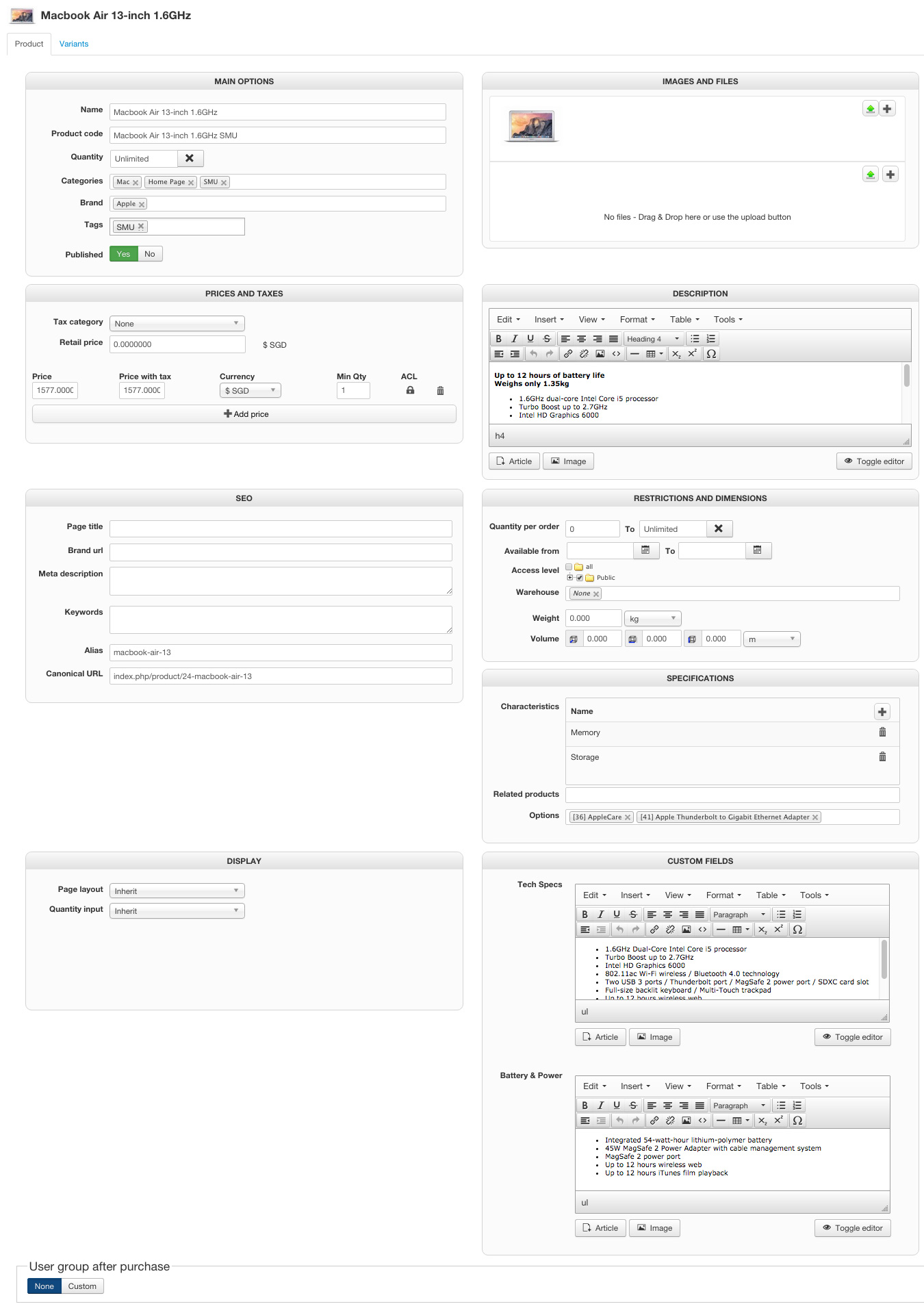
Task: Select the Product tab
Action: pos(29,44)
